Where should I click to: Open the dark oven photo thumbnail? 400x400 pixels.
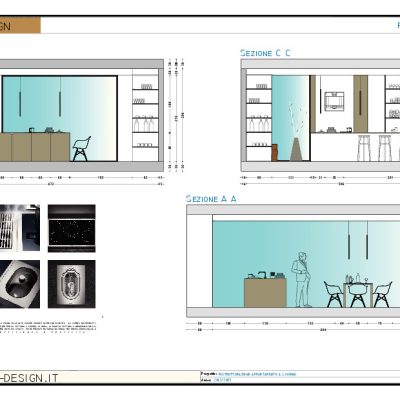(x=72, y=228)
